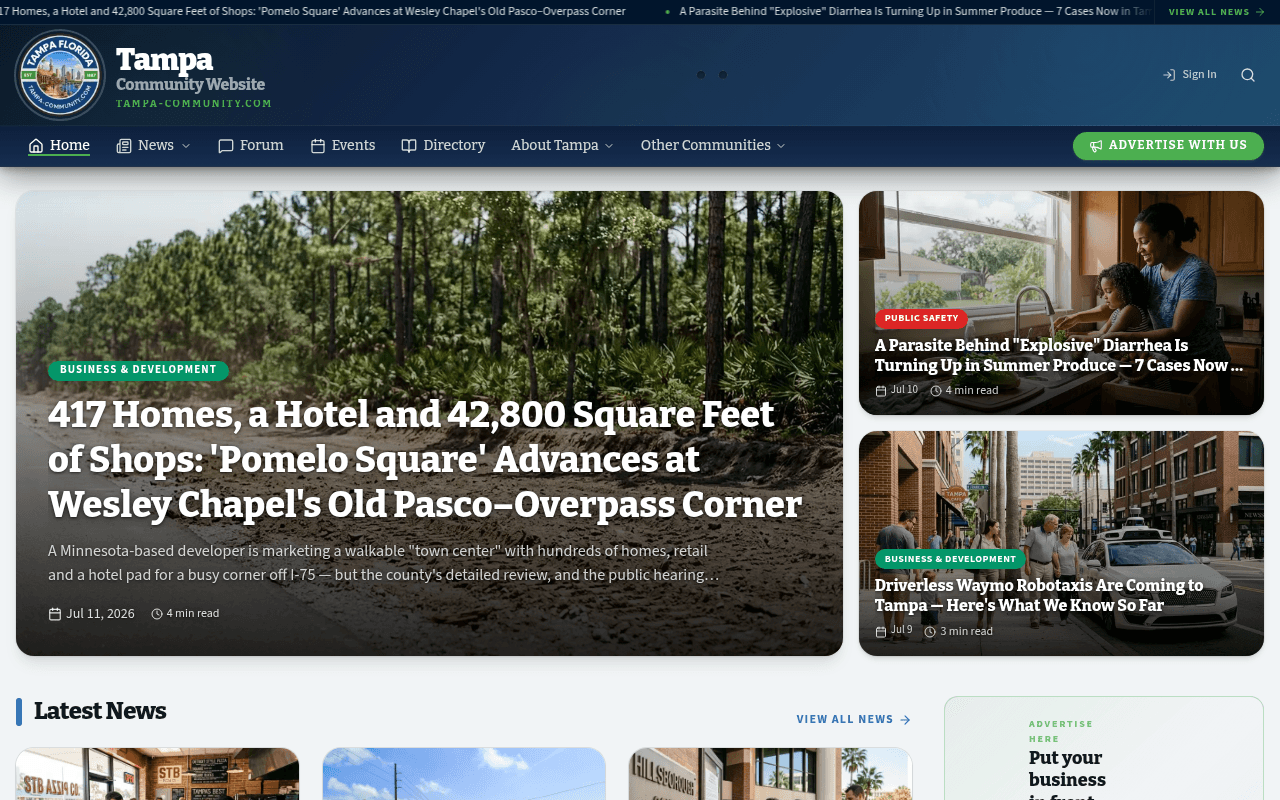Click the Forum speech bubble icon
1280x800 pixels.
point(226,146)
